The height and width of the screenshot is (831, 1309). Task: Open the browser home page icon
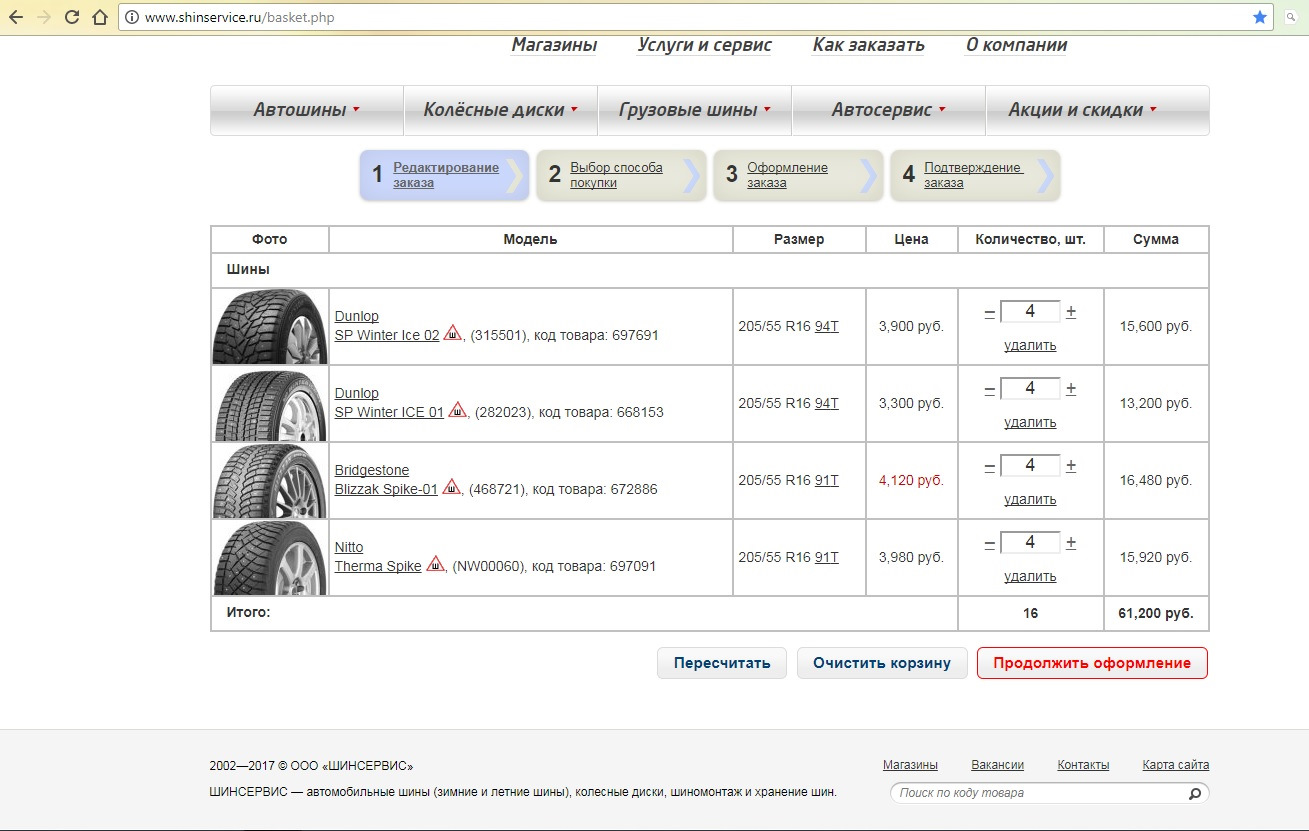(98, 17)
